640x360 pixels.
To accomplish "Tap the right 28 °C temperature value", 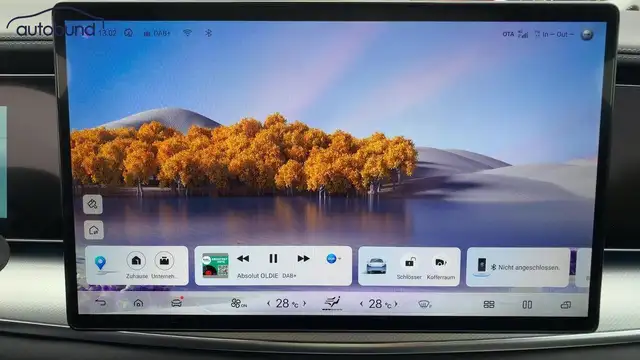I will click(380, 304).
